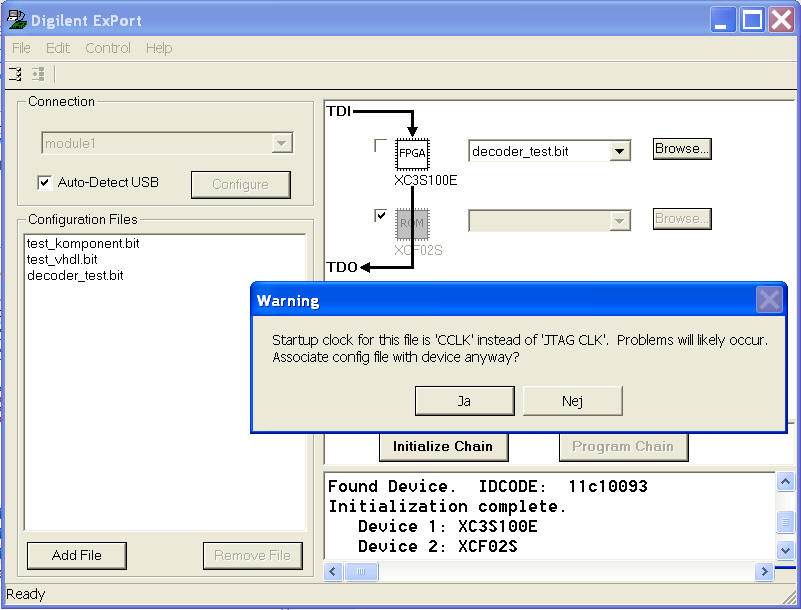Uncheck the ROM device checkbox

click(381, 216)
